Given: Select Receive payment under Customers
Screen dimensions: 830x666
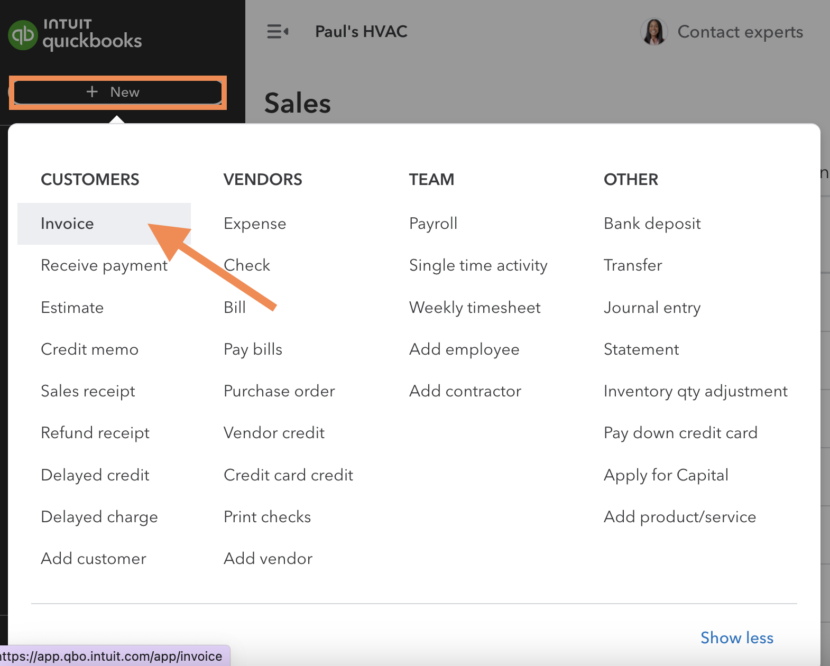Looking at the screenshot, I should click(x=103, y=265).
